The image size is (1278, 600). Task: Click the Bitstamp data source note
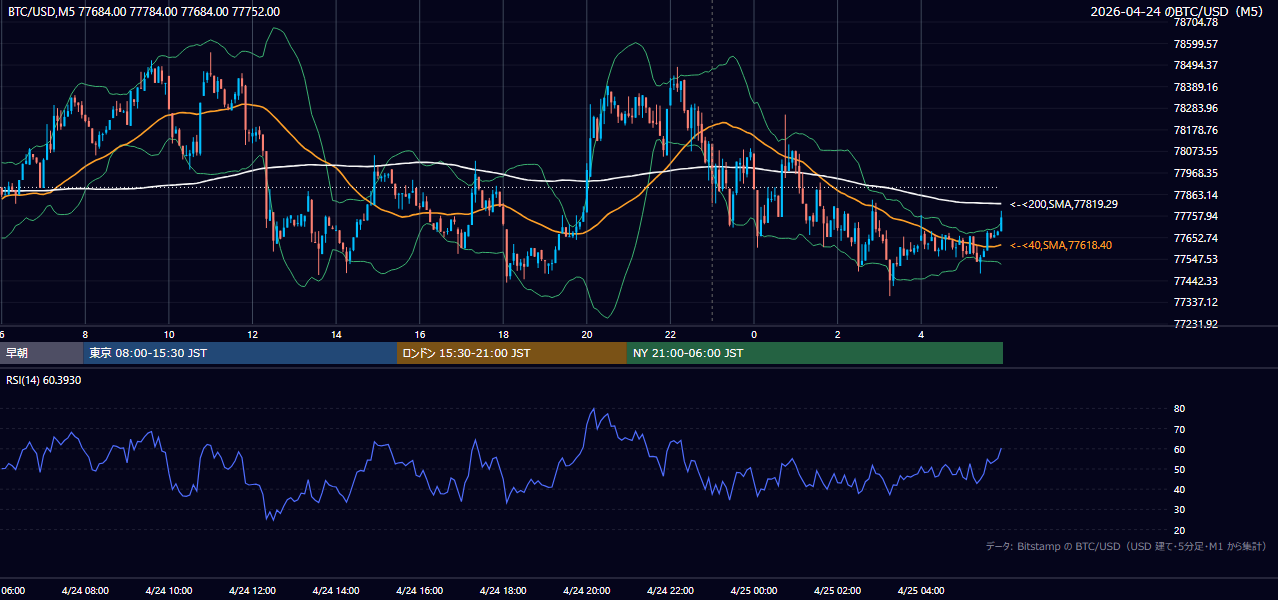pyautogui.click(x=1126, y=547)
